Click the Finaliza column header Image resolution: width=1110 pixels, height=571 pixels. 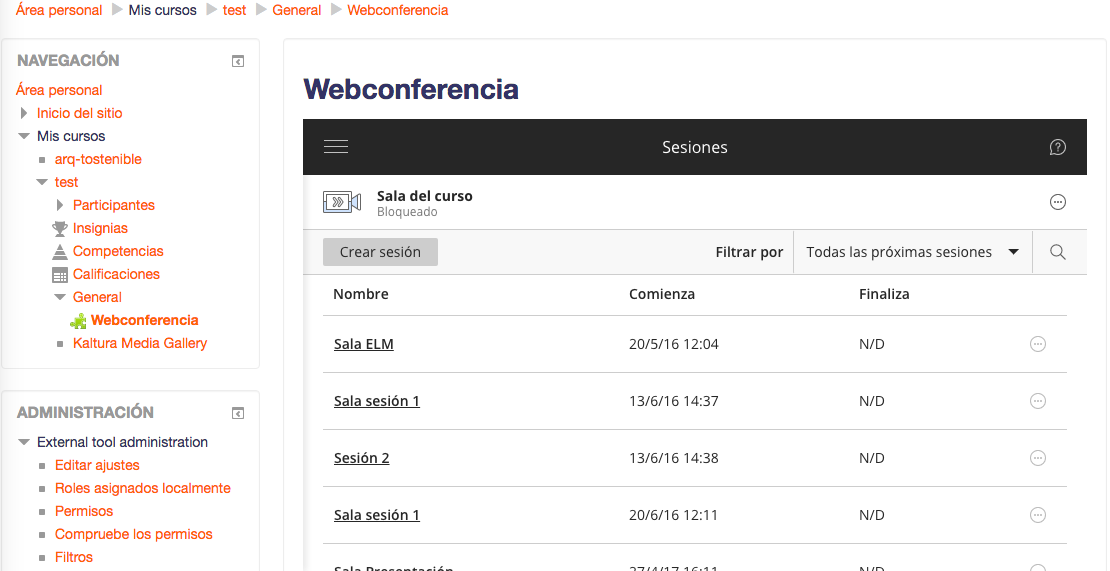(884, 294)
